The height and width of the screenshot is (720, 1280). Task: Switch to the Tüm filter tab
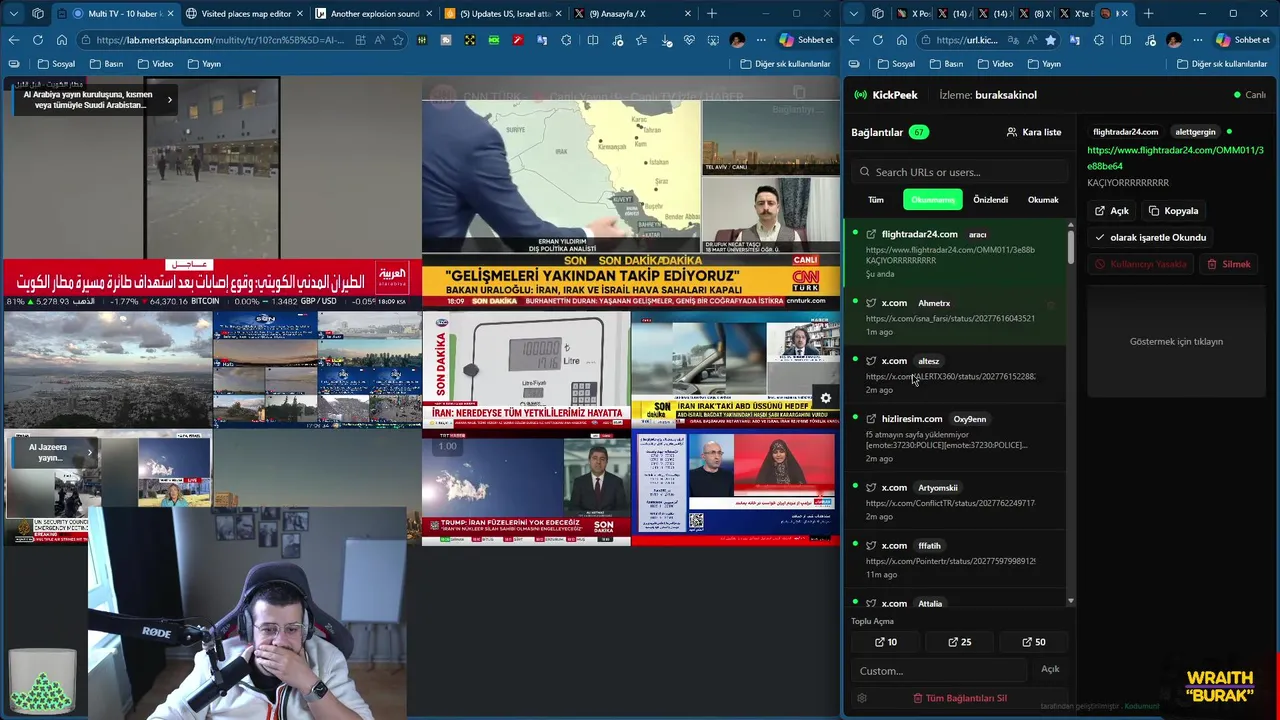pyautogui.click(x=876, y=200)
